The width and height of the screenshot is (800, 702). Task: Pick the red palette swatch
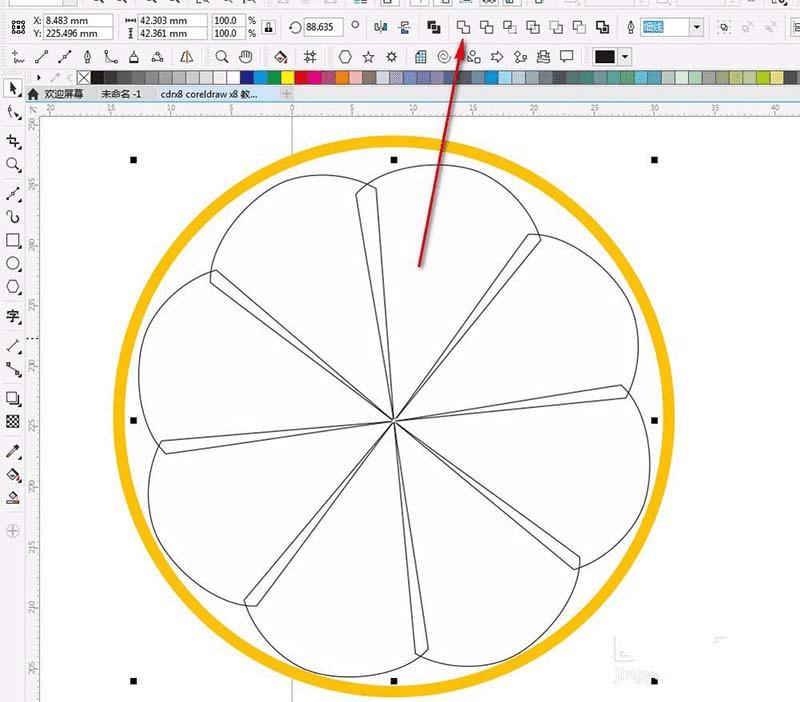point(302,78)
